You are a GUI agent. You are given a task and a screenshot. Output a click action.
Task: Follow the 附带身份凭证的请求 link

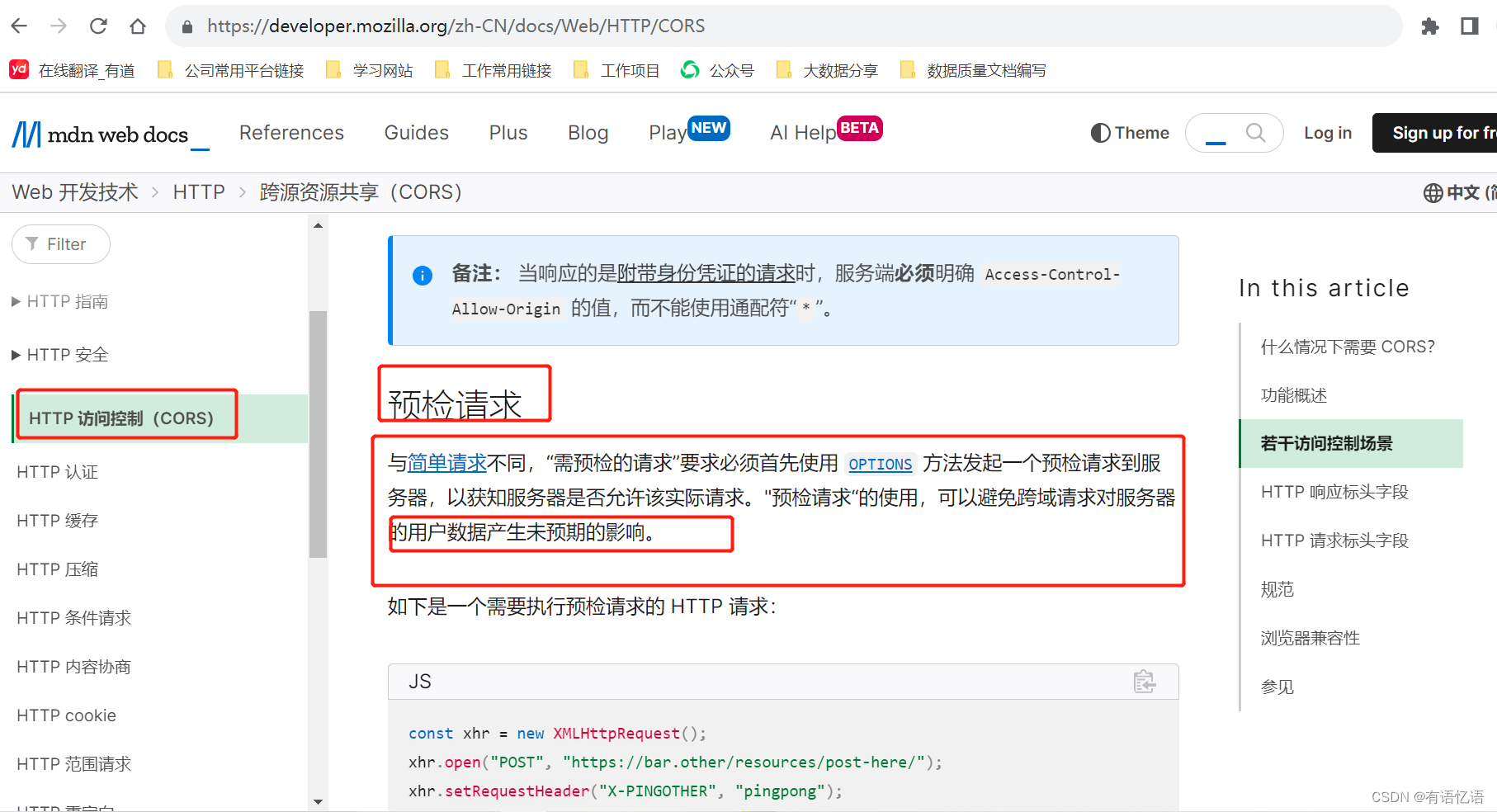click(706, 273)
